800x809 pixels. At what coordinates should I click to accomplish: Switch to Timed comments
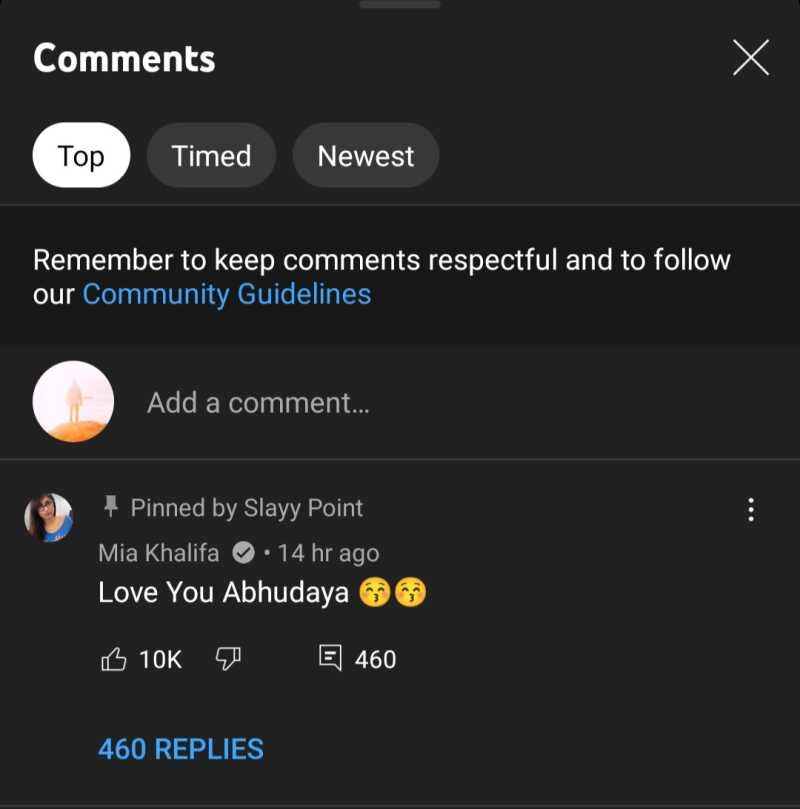[211, 156]
